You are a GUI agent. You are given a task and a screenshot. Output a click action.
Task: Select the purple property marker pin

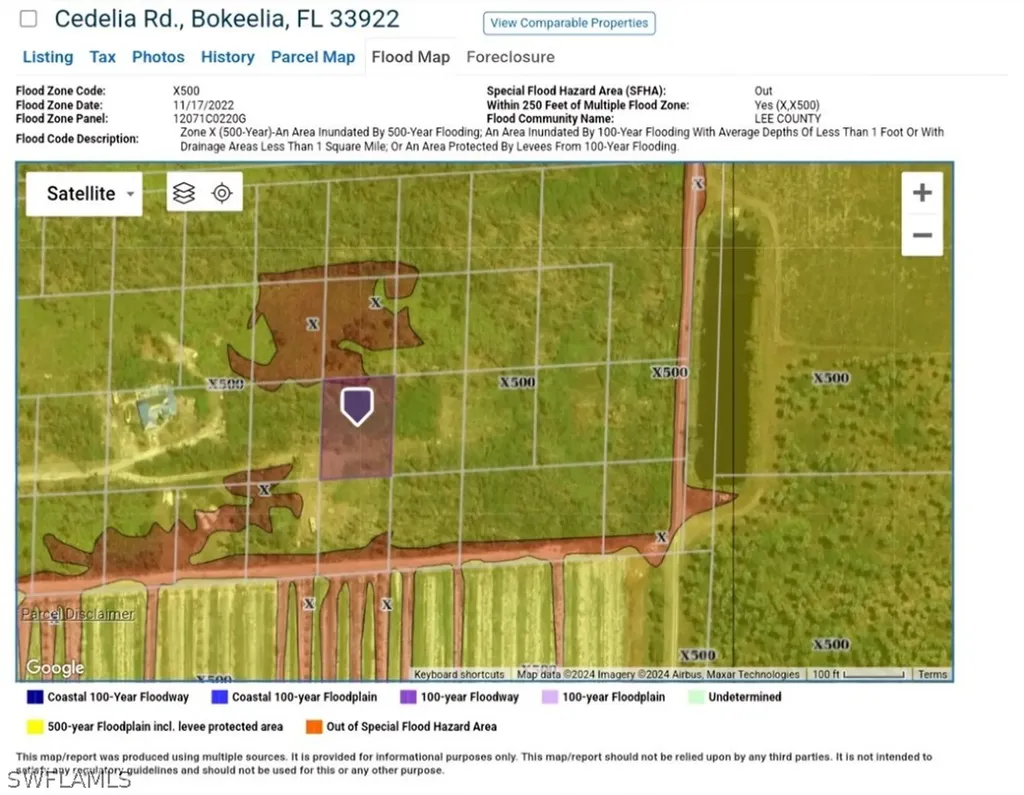tap(357, 404)
